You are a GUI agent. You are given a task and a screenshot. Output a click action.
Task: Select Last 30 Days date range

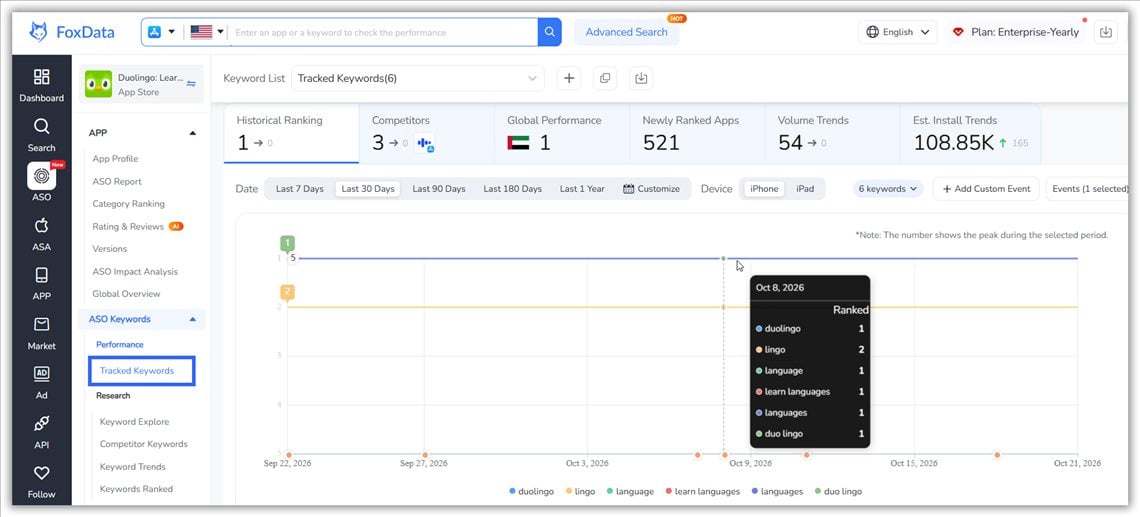coord(368,188)
